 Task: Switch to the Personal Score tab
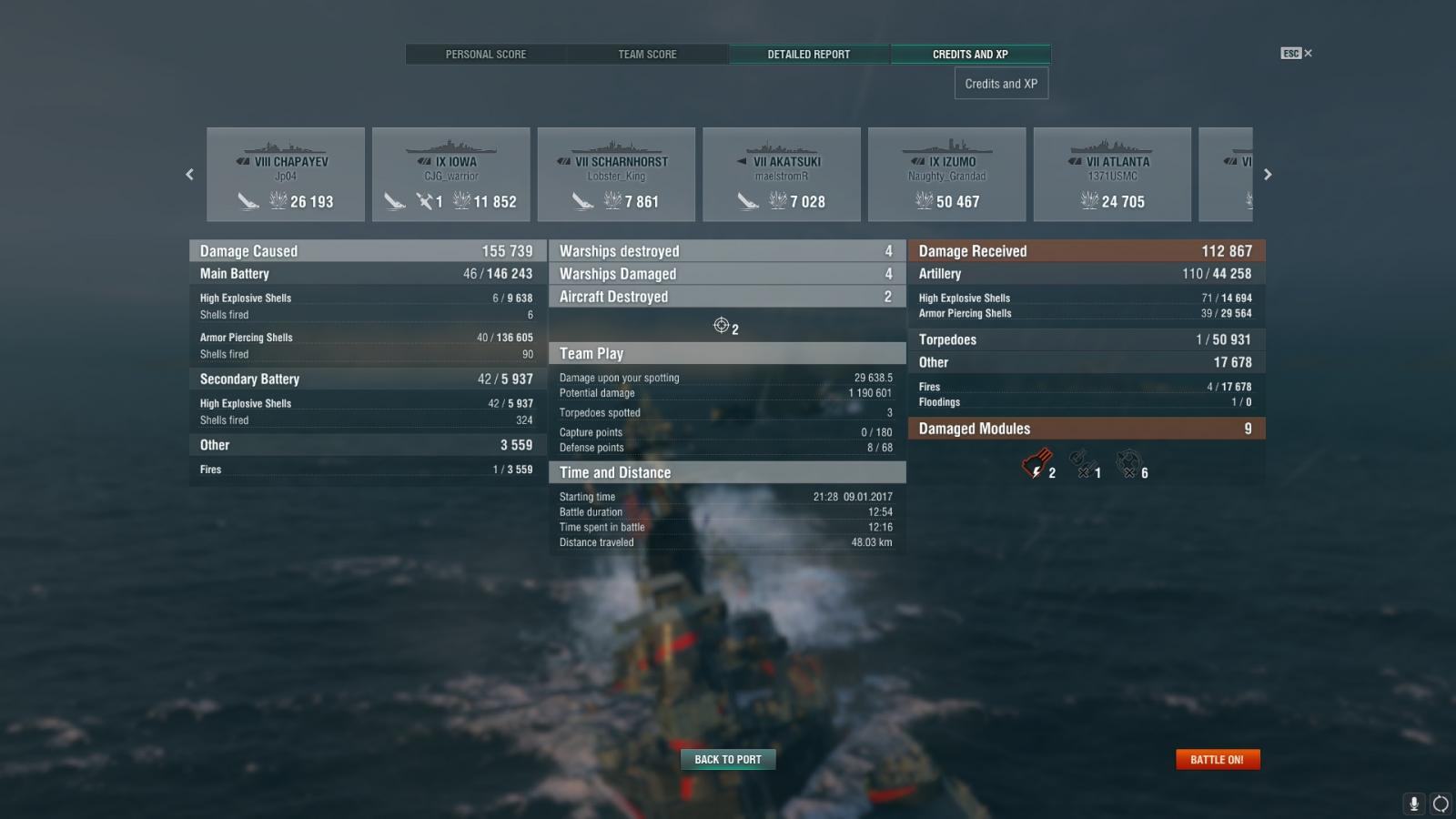[x=486, y=55]
